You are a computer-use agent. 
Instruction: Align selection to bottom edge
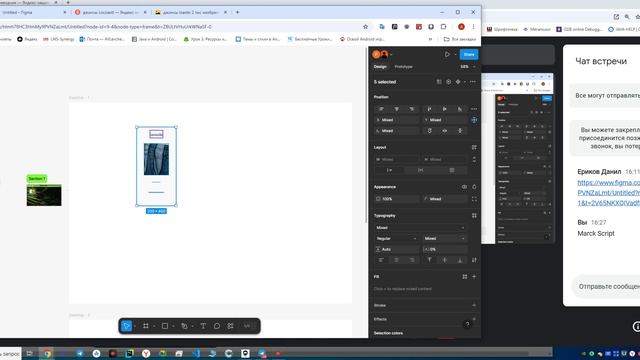pyautogui.click(x=460, y=109)
